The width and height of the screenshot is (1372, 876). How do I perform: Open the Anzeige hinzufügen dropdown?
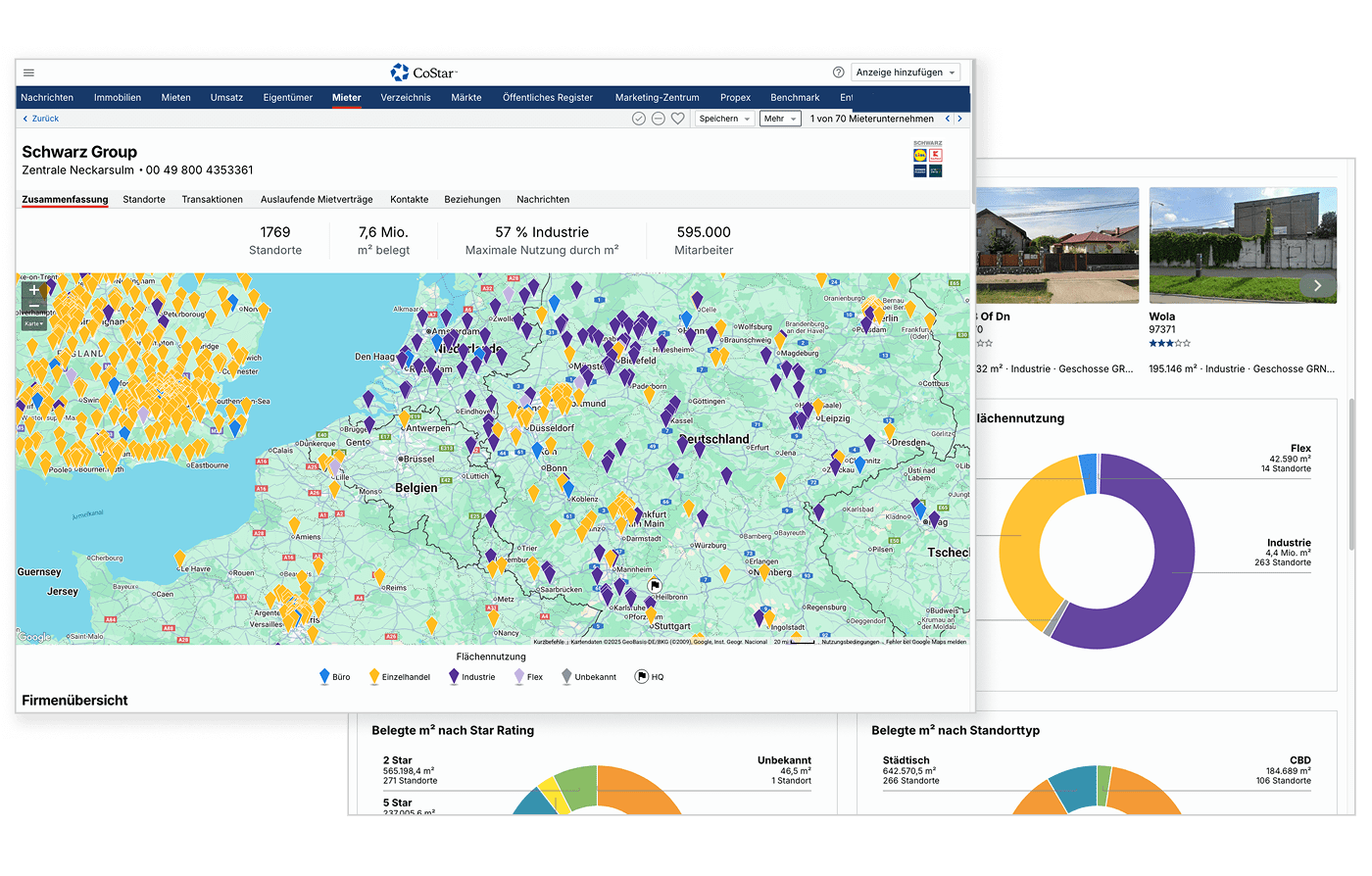905,73
